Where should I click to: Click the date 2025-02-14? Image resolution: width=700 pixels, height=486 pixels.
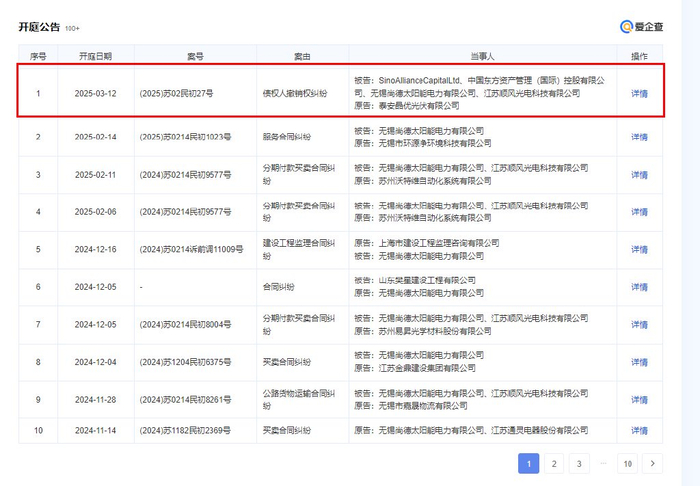coord(95,137)
